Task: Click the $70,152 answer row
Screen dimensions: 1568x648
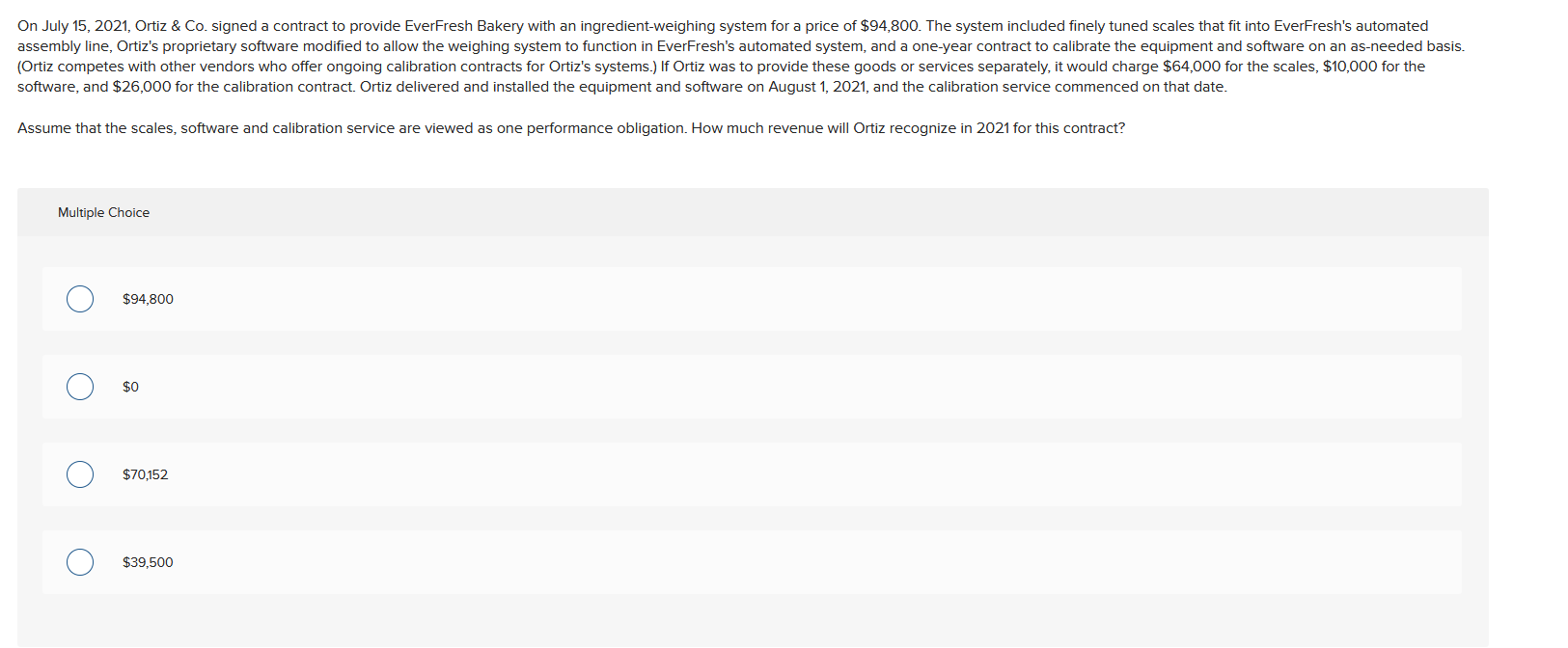Action: point(675,474)
